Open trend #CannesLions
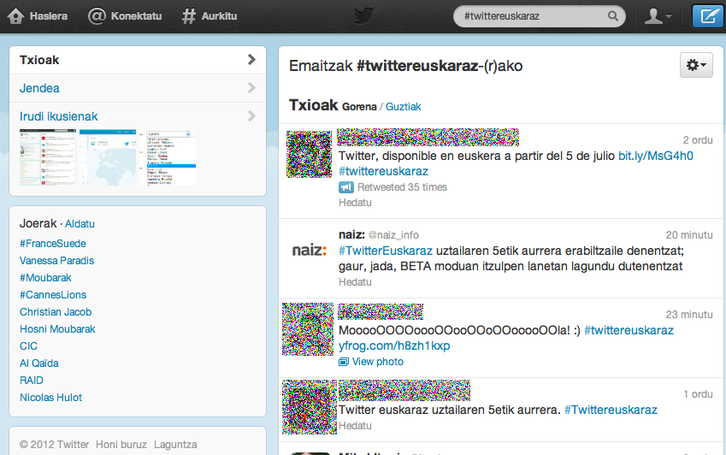This screenshot has height=455, width=726. pyautogui.click(x=53, y=295)
